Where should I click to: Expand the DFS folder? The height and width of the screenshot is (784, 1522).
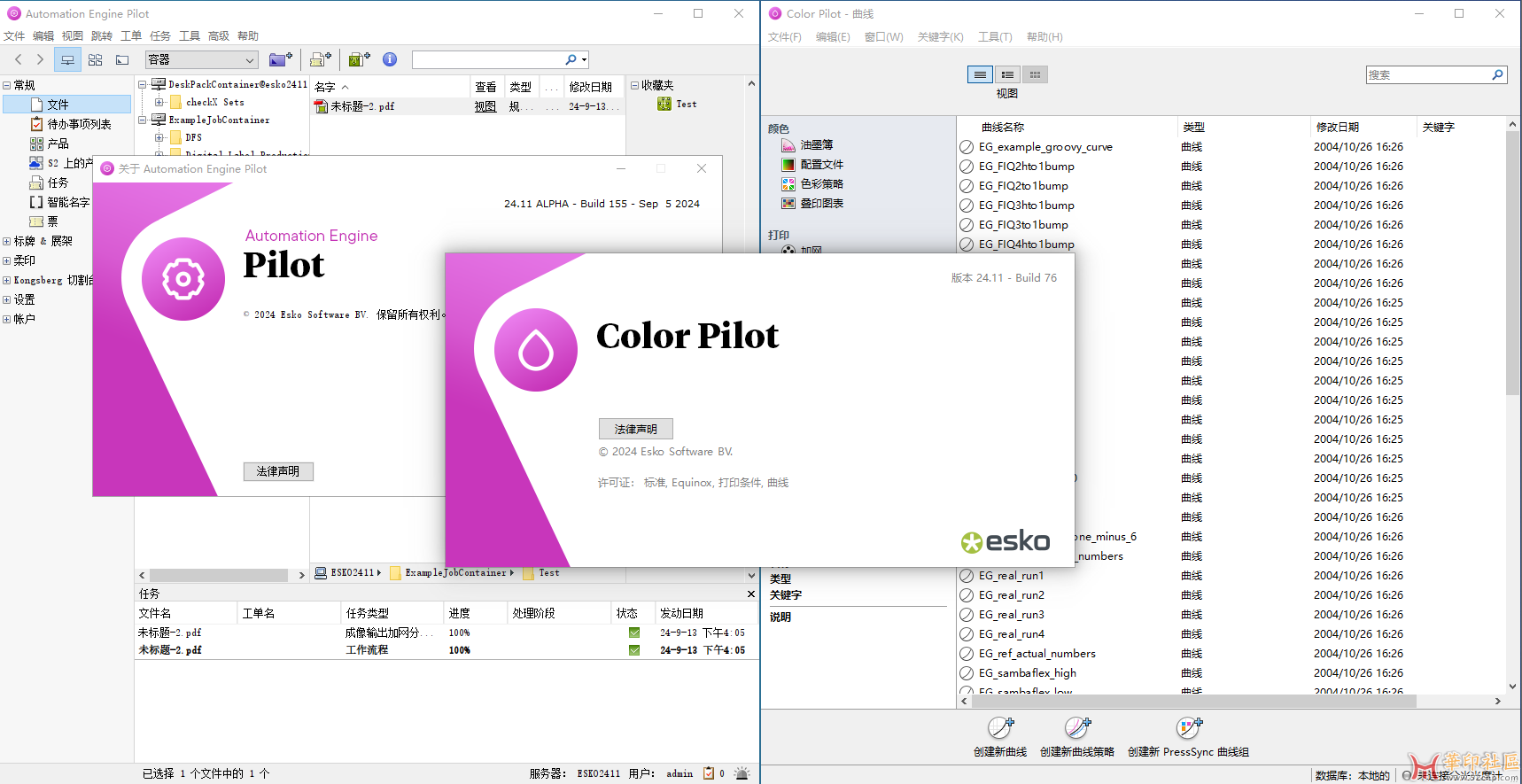tap(159, 137)
